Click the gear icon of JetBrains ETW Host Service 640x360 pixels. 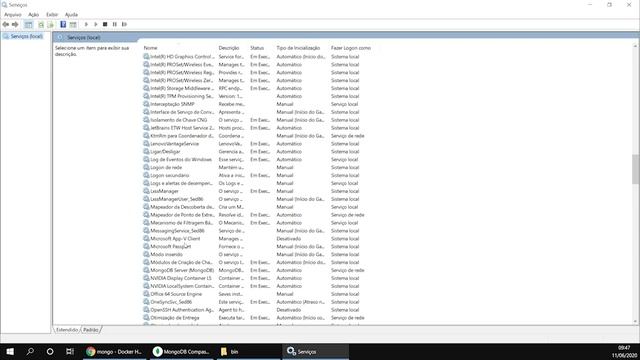tap(146, 128)
